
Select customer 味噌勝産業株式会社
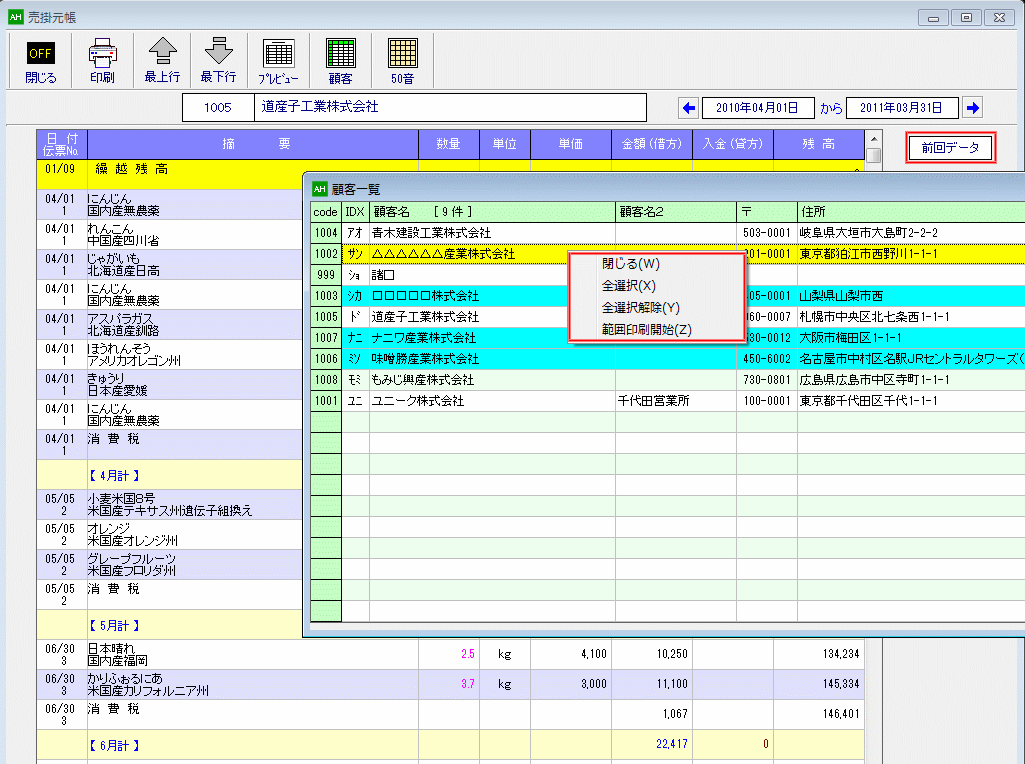click(425, 359)
